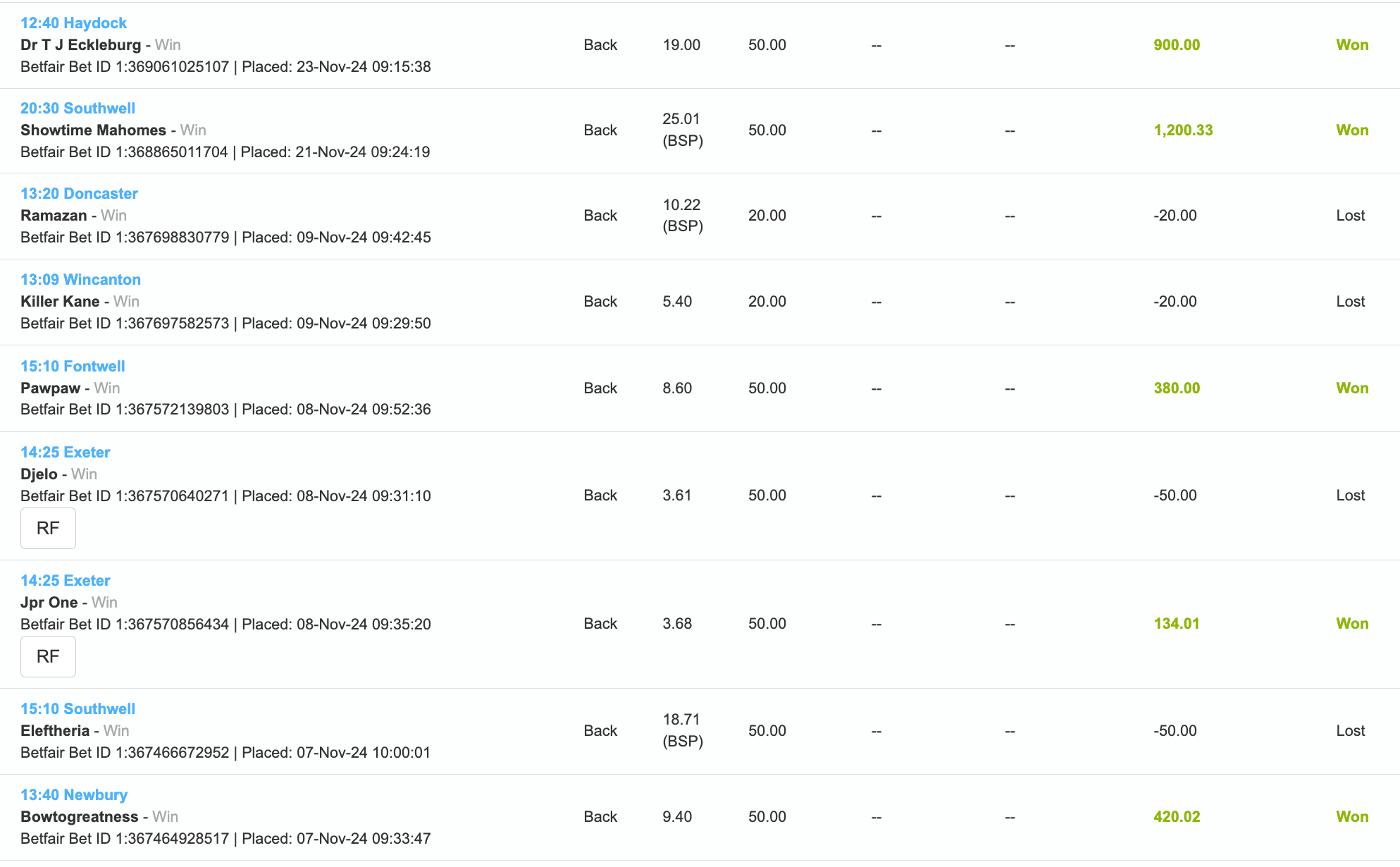The image size is (1400, 867).
Task: Click the RF button under Jpr One bet
Action: point(48,656)
